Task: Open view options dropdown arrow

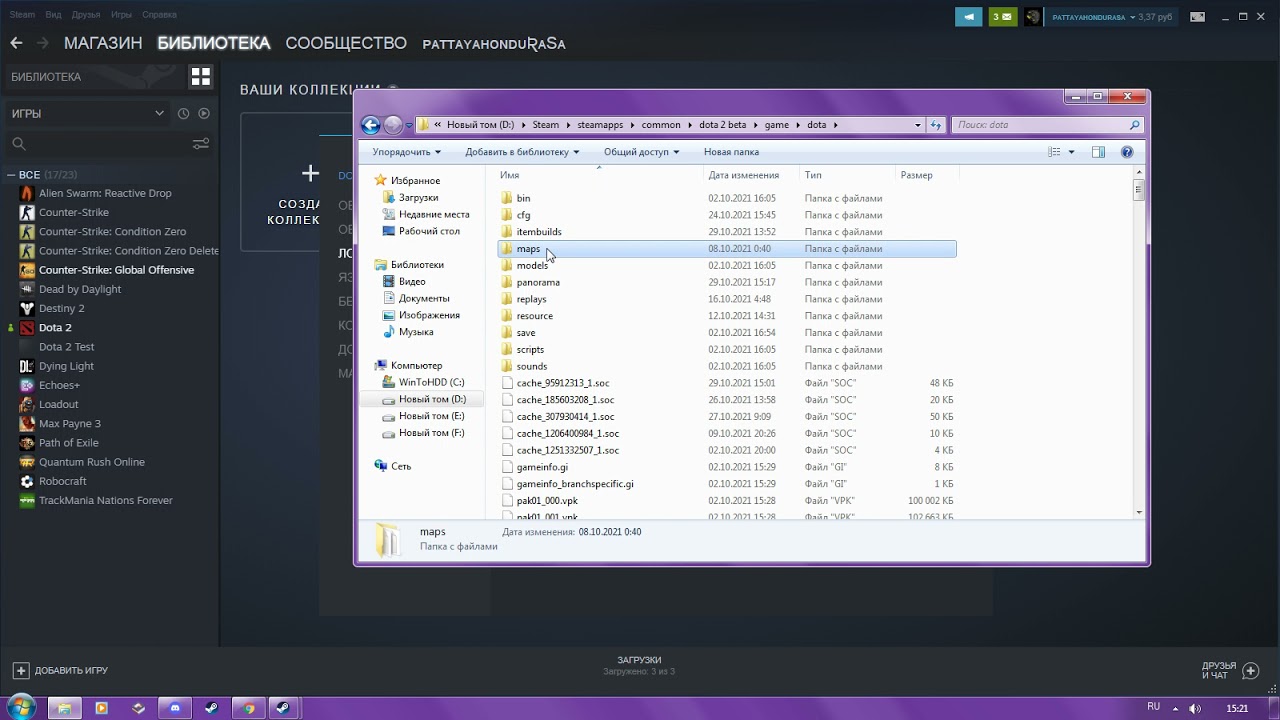Action: point(1072,152)
